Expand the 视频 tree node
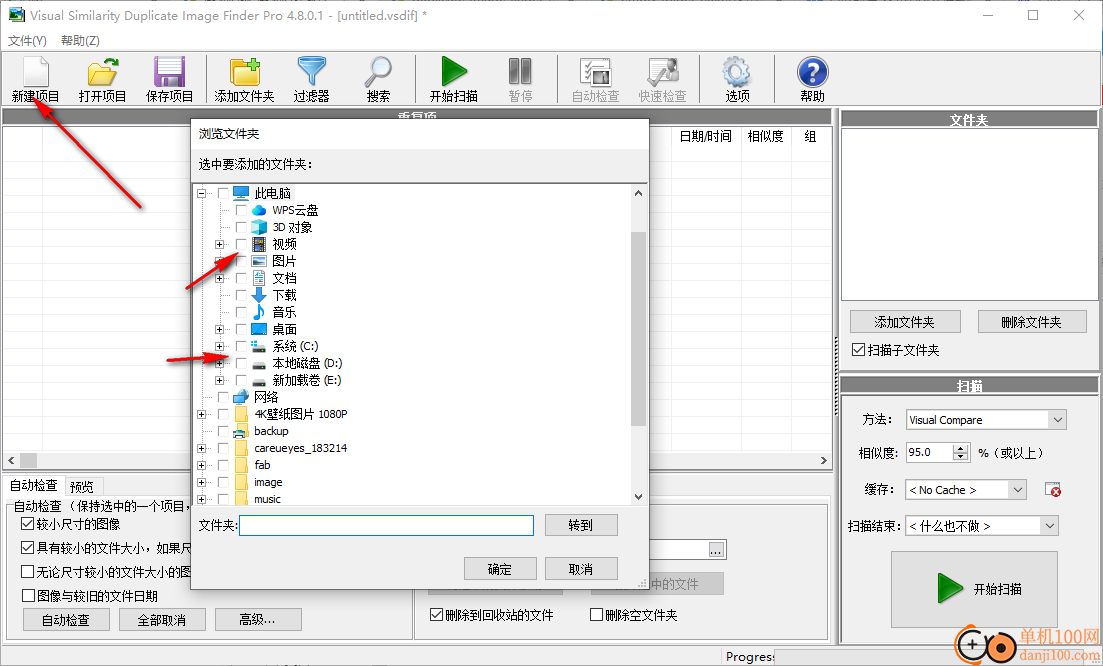The height and width of the screenshot is (666, 1103). pyautogui.click(x=219, y=244)
